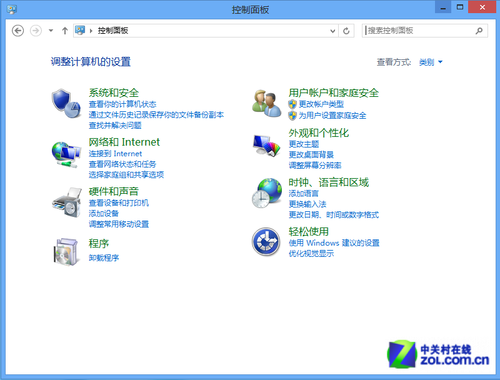Click the title bar Control Panel system icon
This screenshot has height=380, width=500.
click(12, 9)
